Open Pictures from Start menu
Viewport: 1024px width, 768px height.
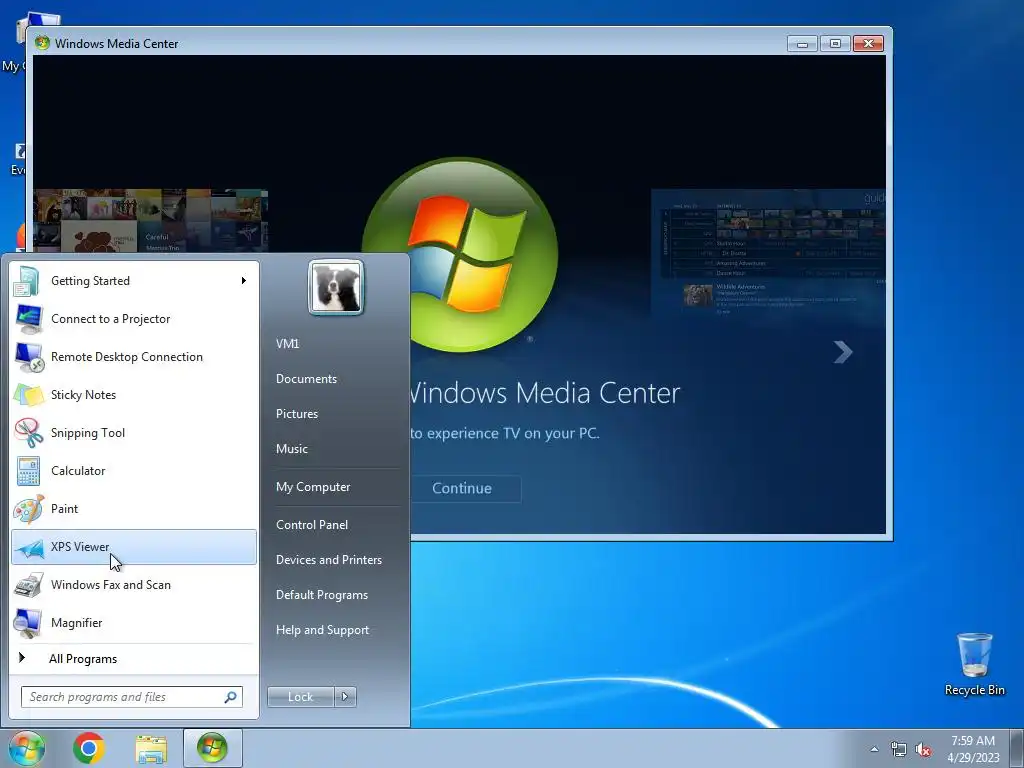pos(296,414)
